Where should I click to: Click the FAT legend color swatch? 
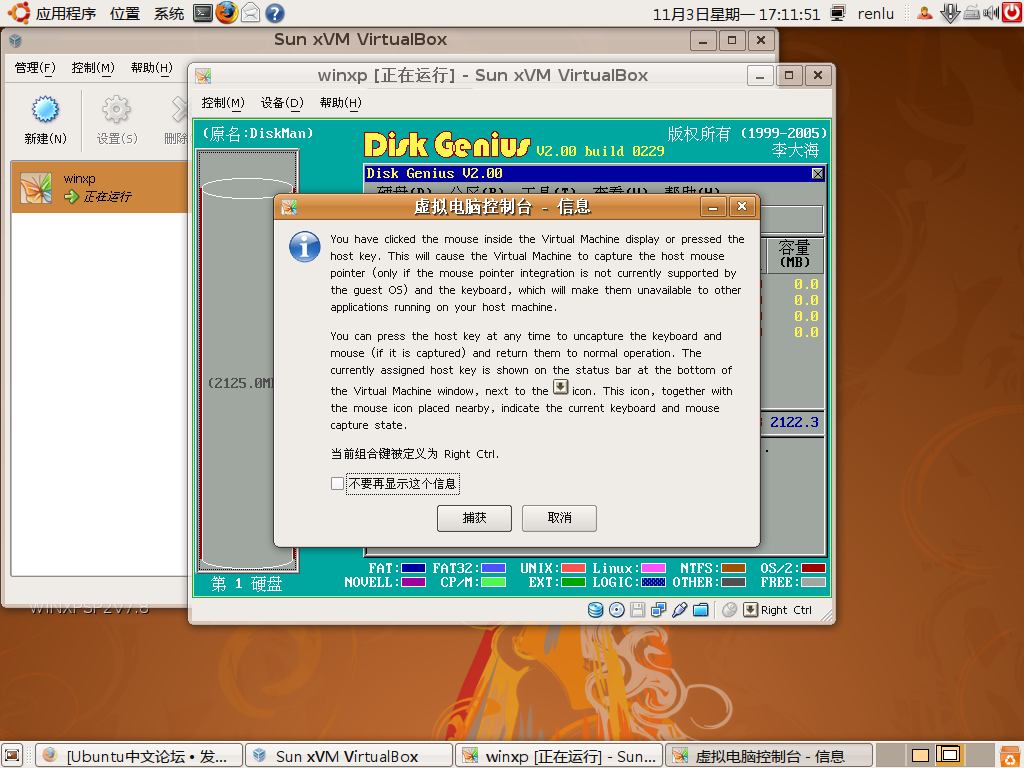click(x=413, y=568)
